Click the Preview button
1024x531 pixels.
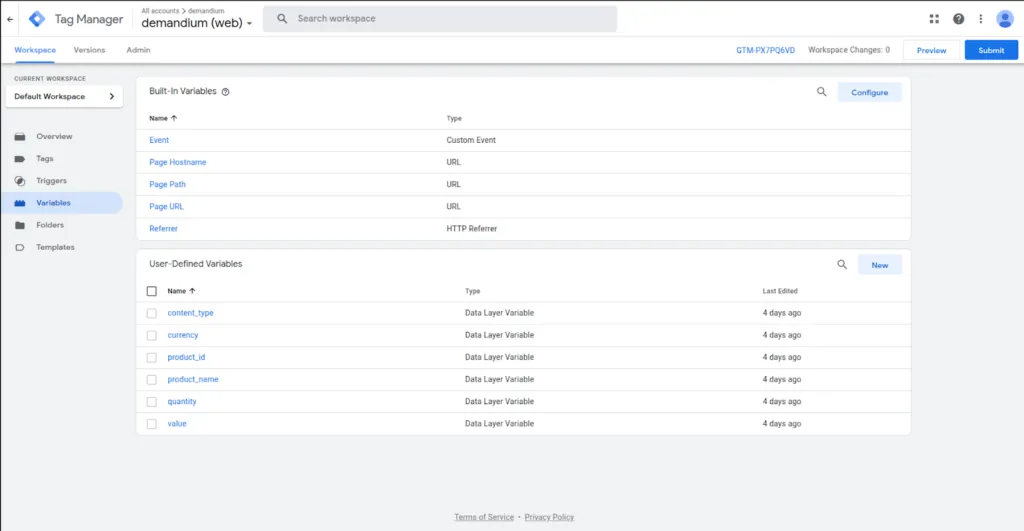coord(931,50)
